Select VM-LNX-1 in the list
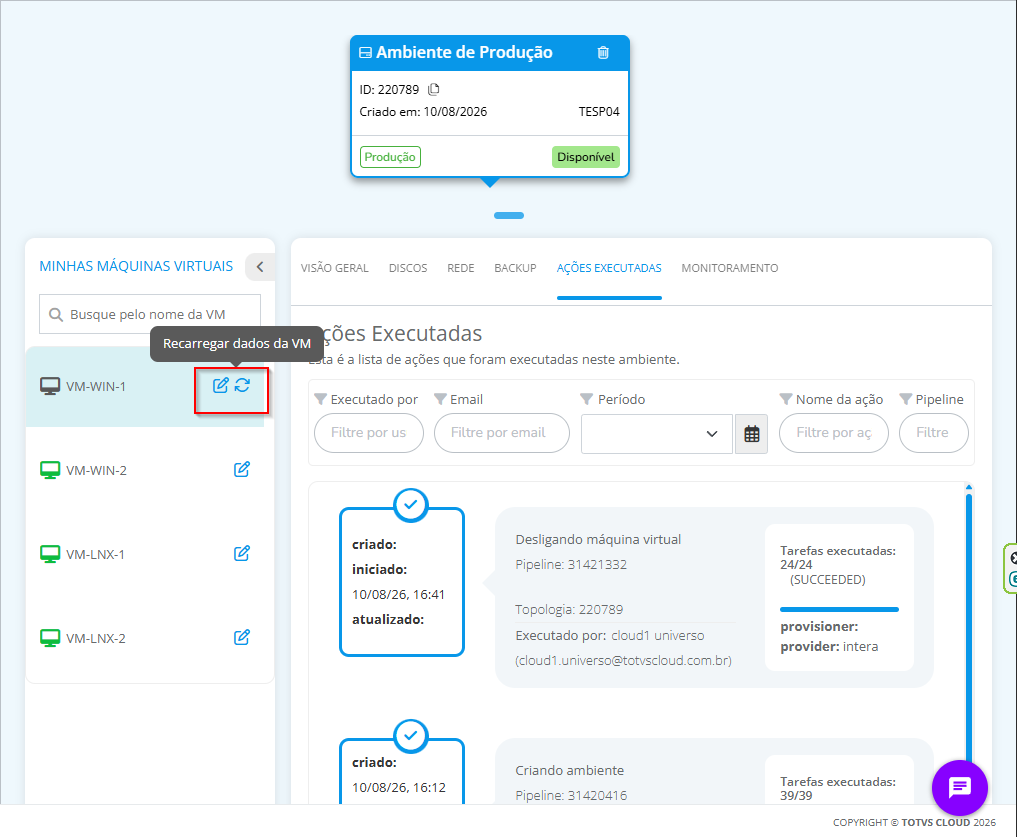 coord(145,554)
